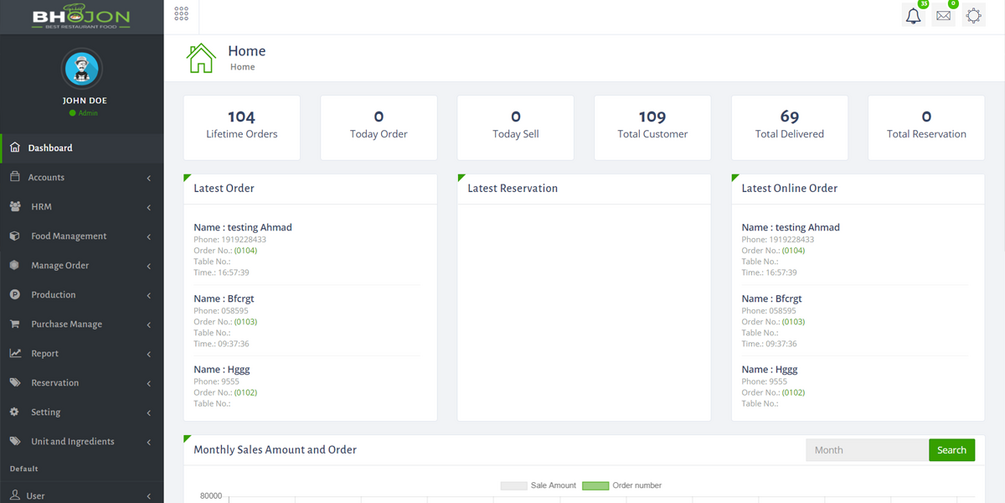Toggle the Sale Amount legend item
Image resolution: width=1005 pixels, height=503 pixels.
pyautogui.click(x=538, y=486)
